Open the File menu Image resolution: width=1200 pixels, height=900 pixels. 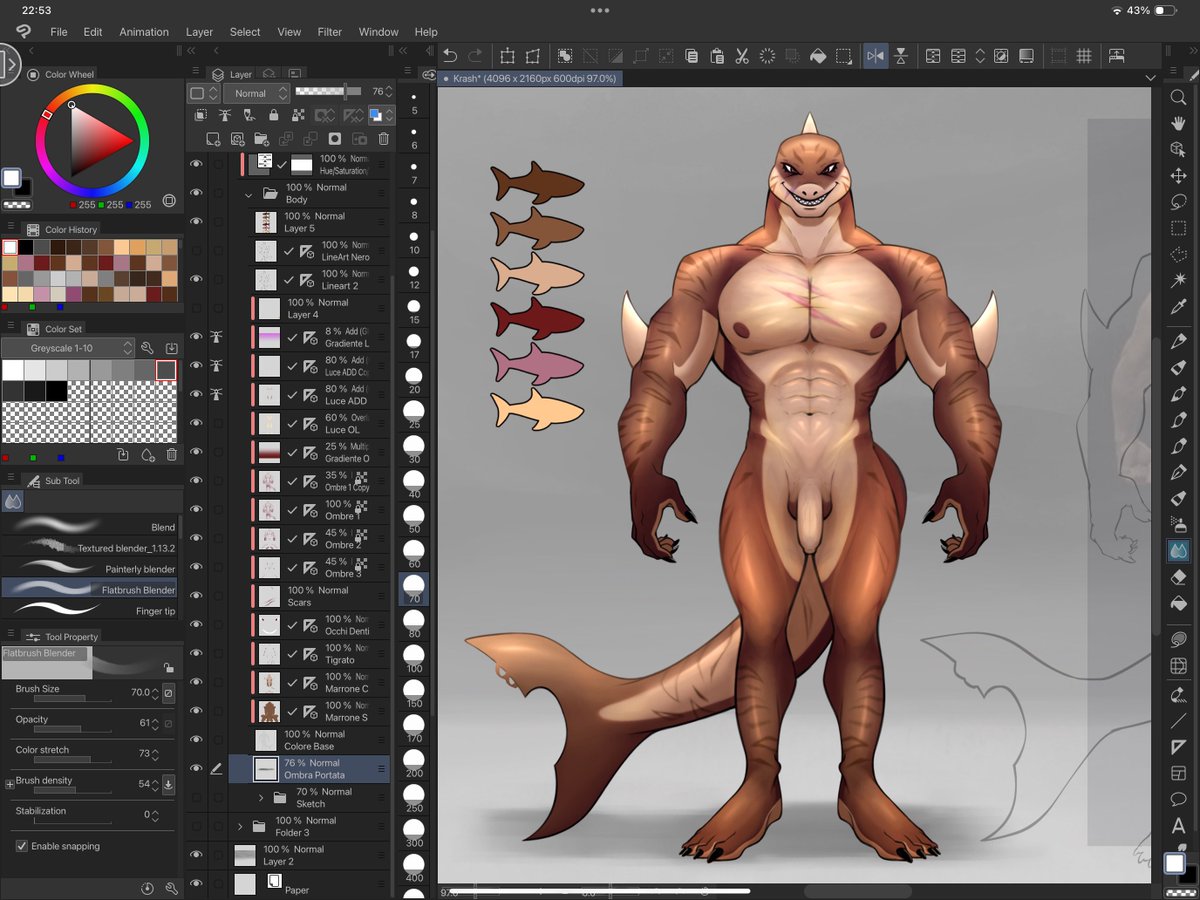pyautogui.click(x=59, y=32)
